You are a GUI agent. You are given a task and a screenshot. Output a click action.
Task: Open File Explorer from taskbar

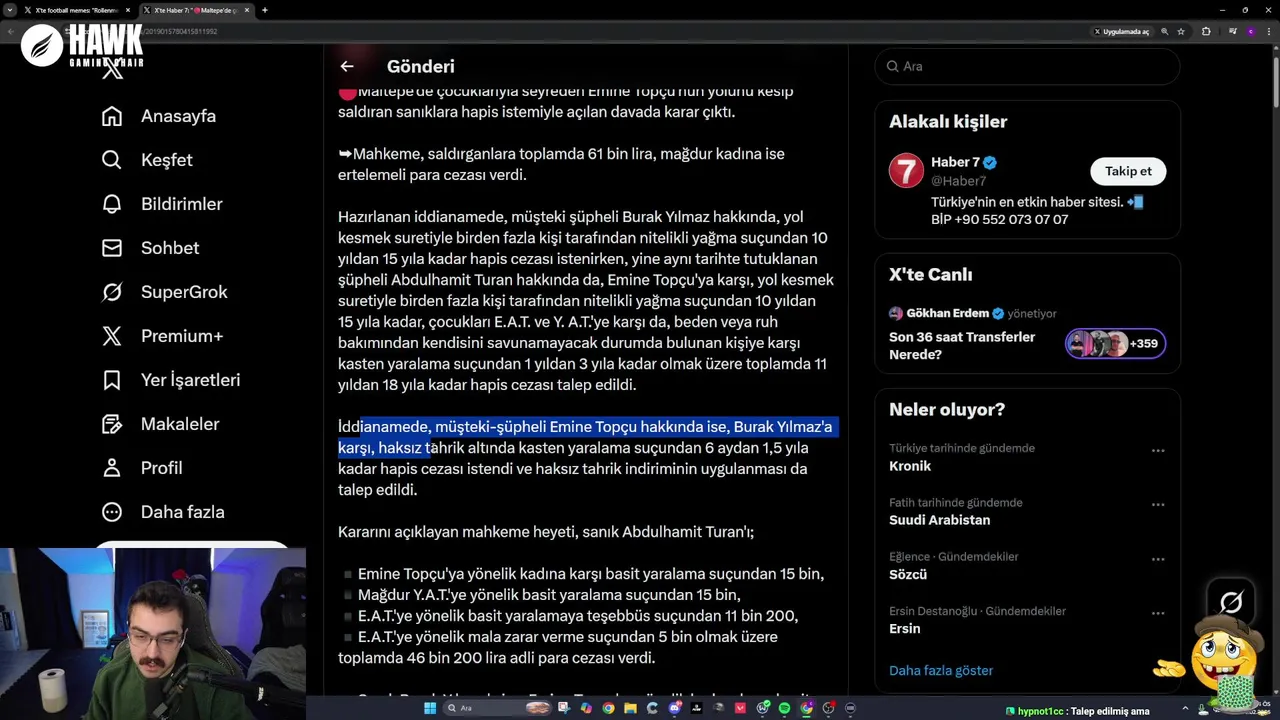point(630,708)
